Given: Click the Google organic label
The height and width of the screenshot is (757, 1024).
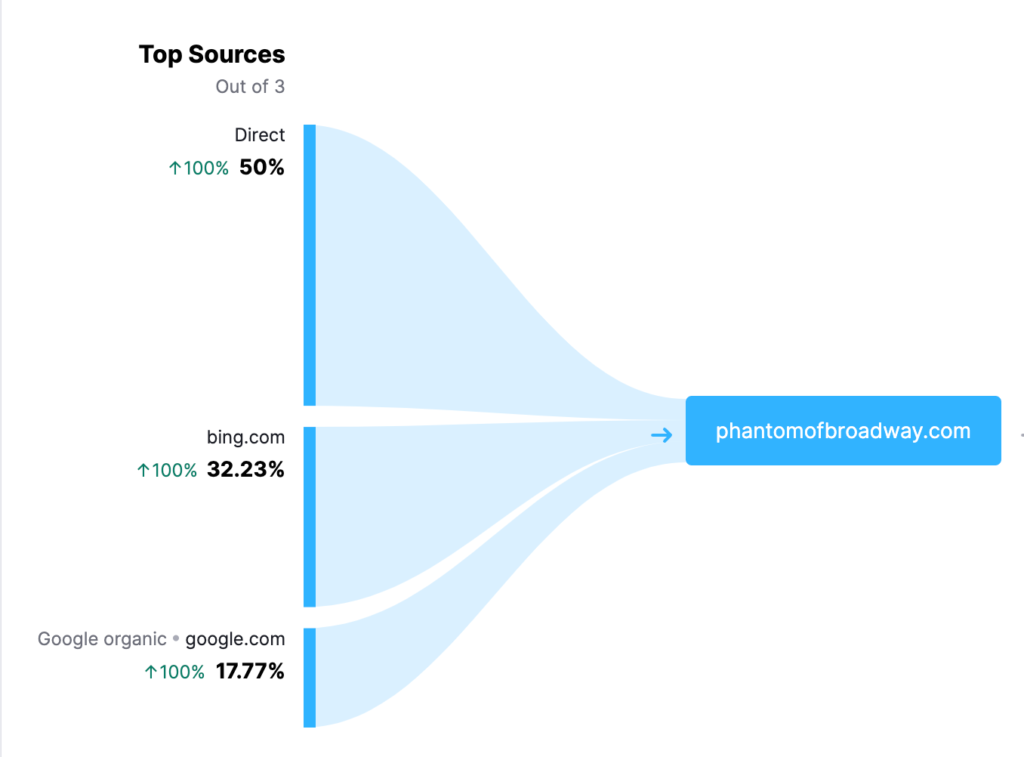Looking at the screenshot, I should click(102, 639).
